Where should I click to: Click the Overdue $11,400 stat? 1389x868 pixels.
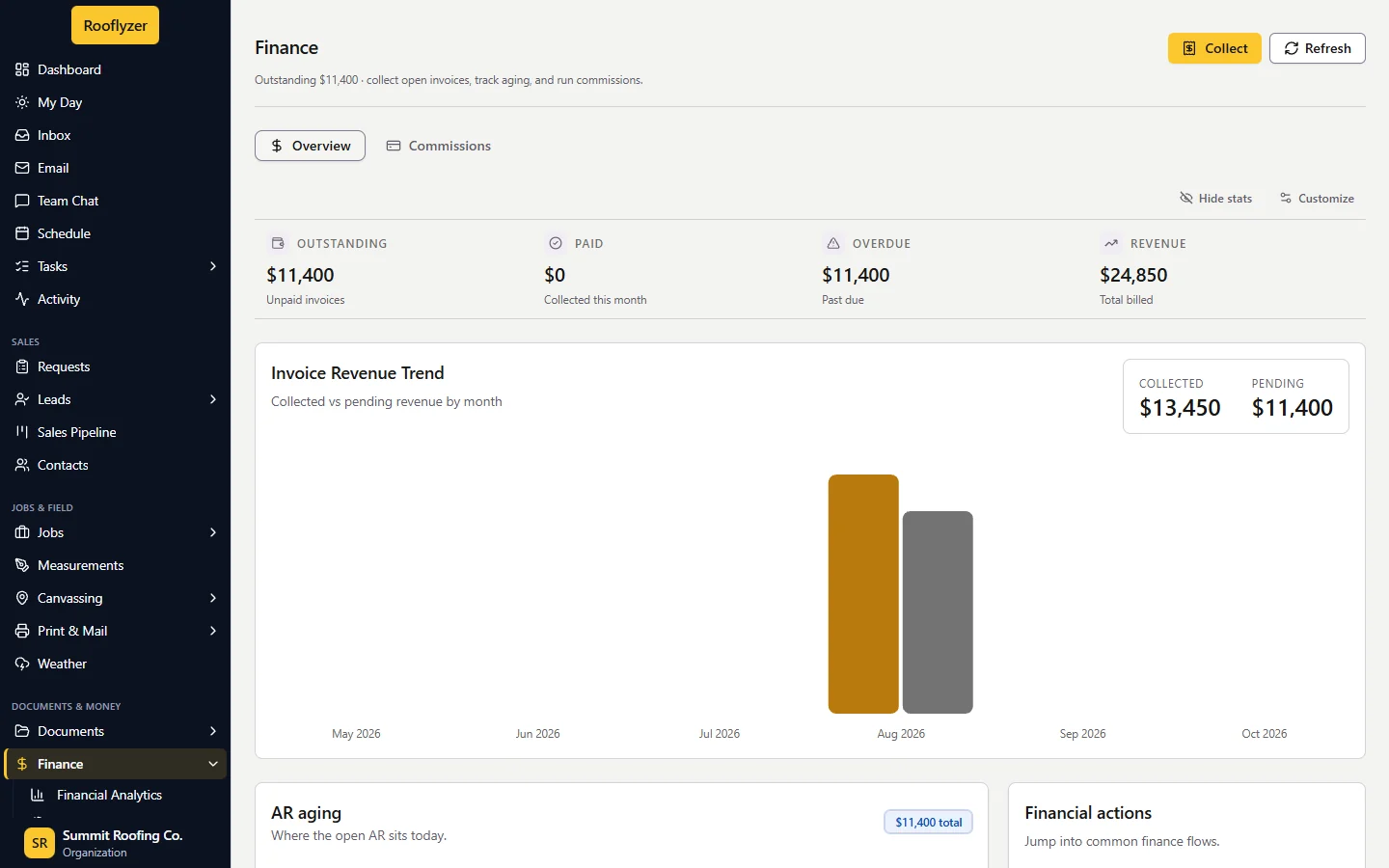(x=949, y=270)
